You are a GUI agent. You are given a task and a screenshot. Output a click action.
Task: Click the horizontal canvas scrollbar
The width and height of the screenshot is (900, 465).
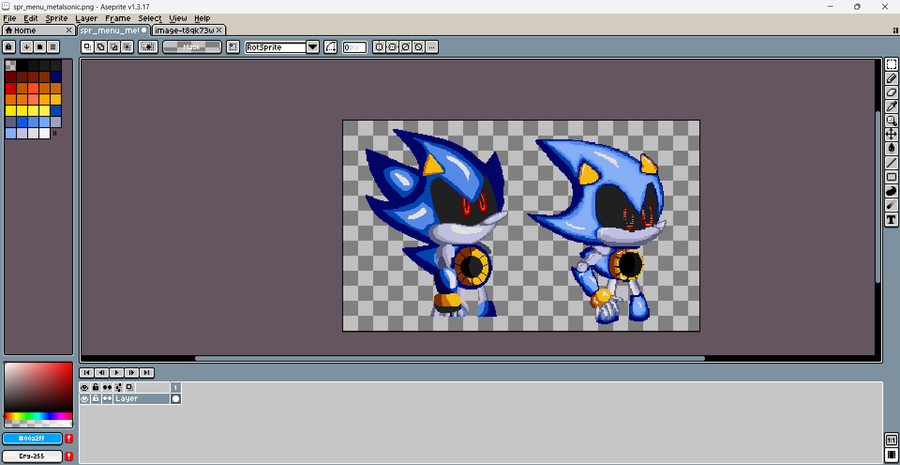click(x=450, y=358)
